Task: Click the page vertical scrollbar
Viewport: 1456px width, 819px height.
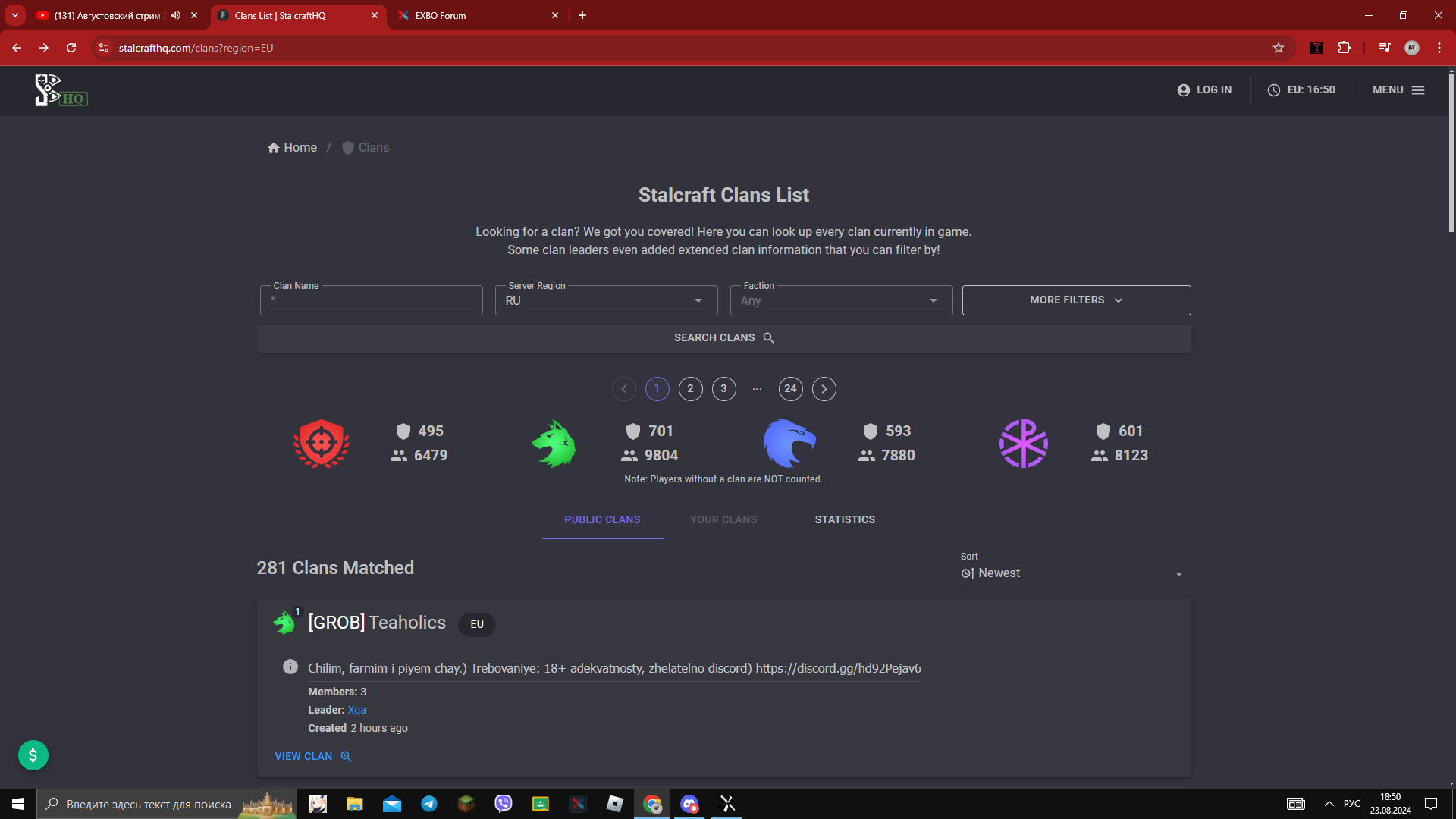Action: click(x=1451, y=152)
